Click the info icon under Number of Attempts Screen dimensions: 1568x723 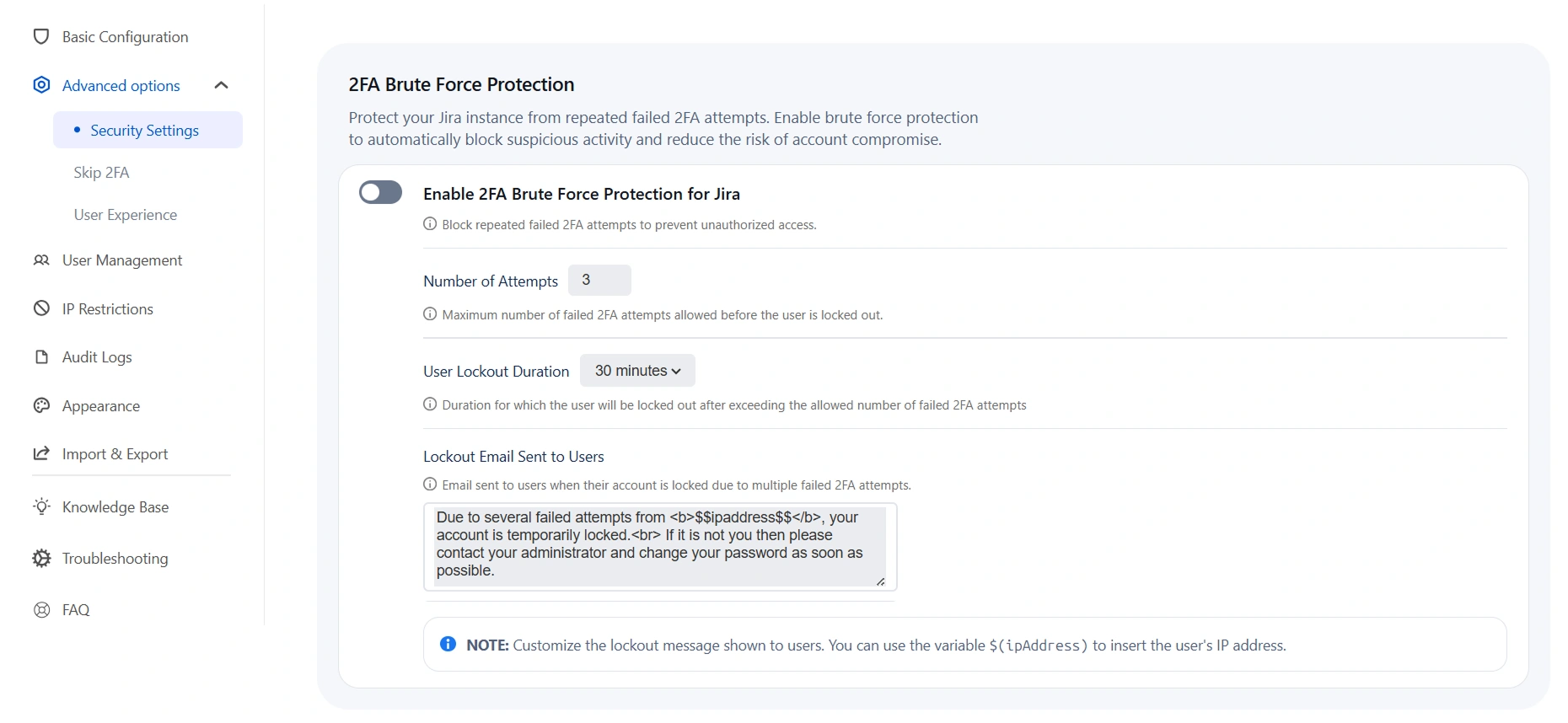tap(428, 314)
